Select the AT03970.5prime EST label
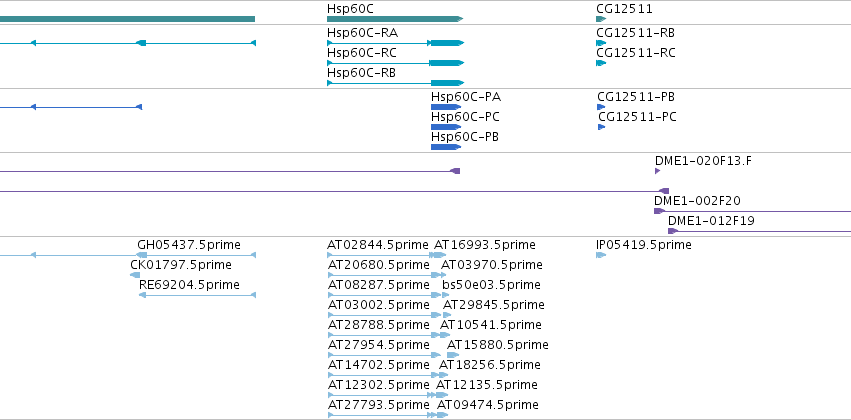 [492, 265]
